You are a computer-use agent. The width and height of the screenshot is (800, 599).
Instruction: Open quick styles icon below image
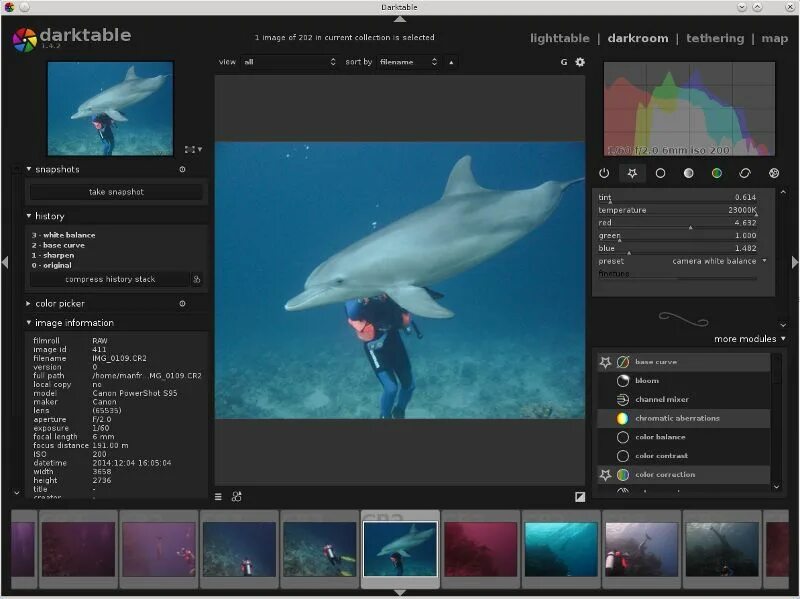(237, 496)
